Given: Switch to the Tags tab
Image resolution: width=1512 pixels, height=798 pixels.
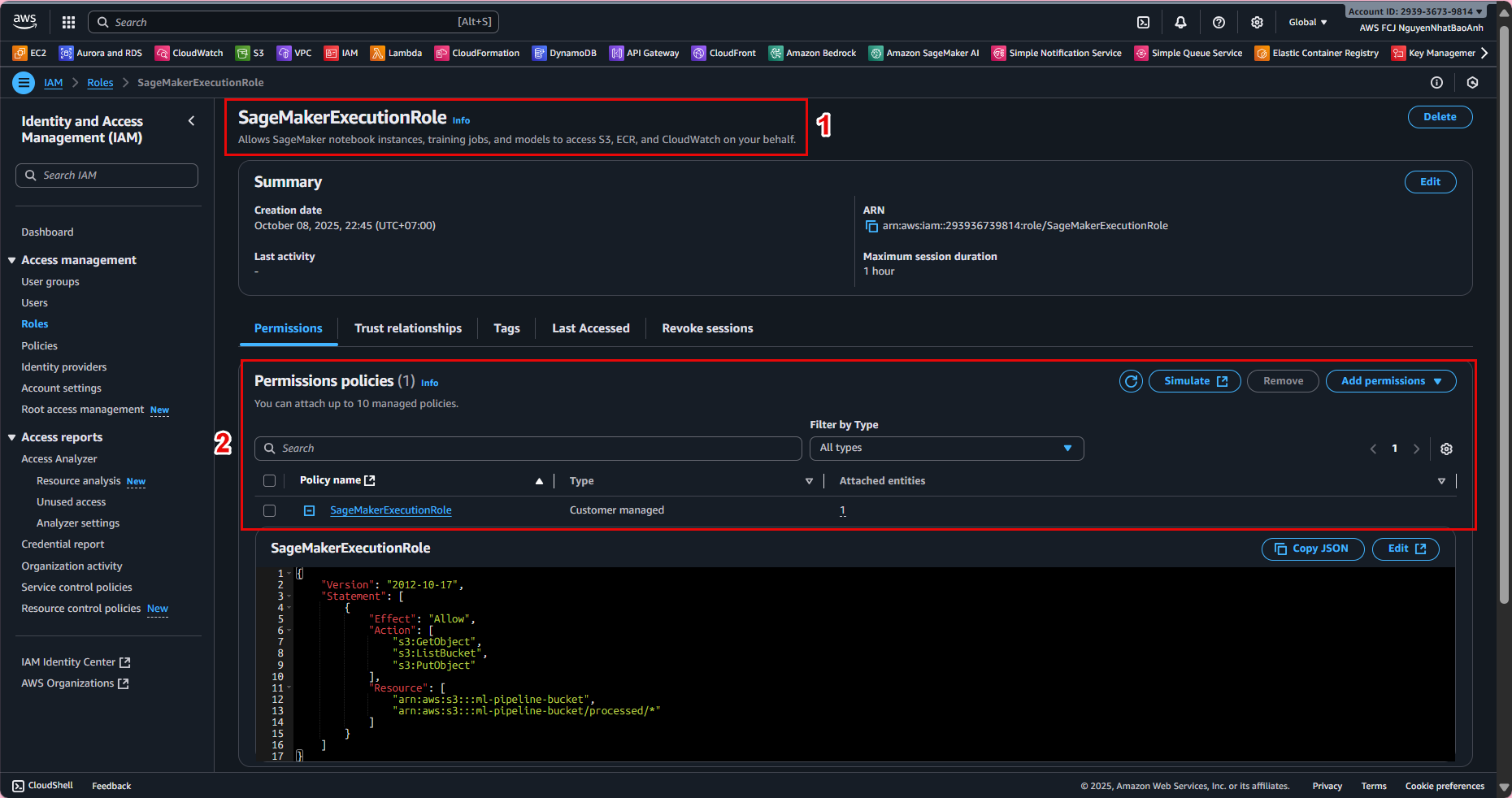Looking at the screenshot, I should click(506, 328).
